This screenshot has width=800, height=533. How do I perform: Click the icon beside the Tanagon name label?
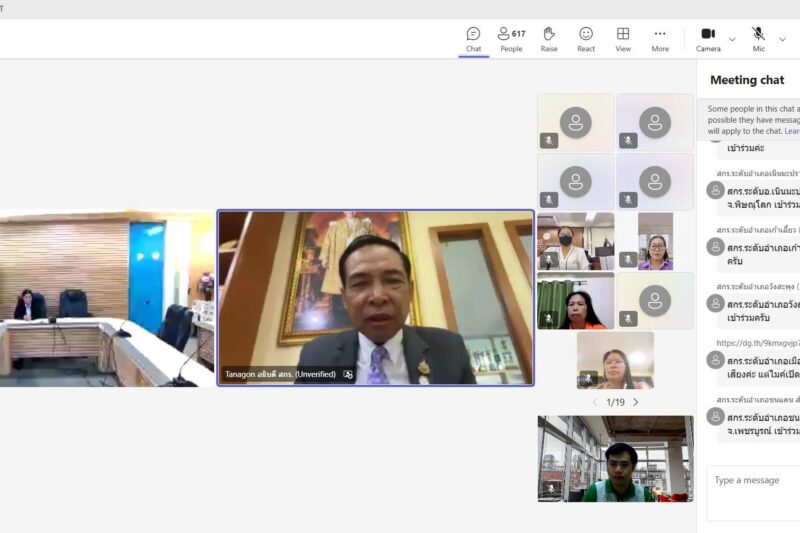point(348,374)
